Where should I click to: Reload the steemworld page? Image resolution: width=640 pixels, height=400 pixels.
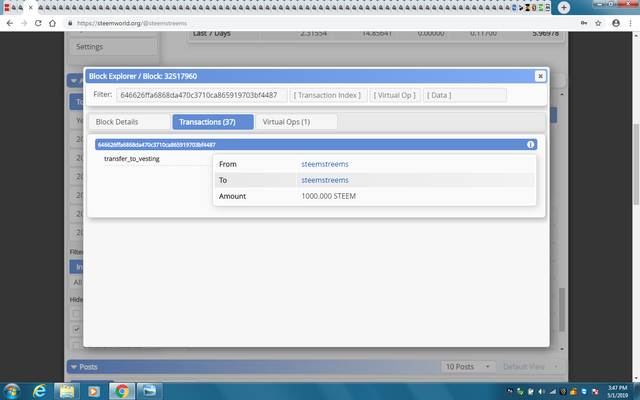(x=38, y=23)
